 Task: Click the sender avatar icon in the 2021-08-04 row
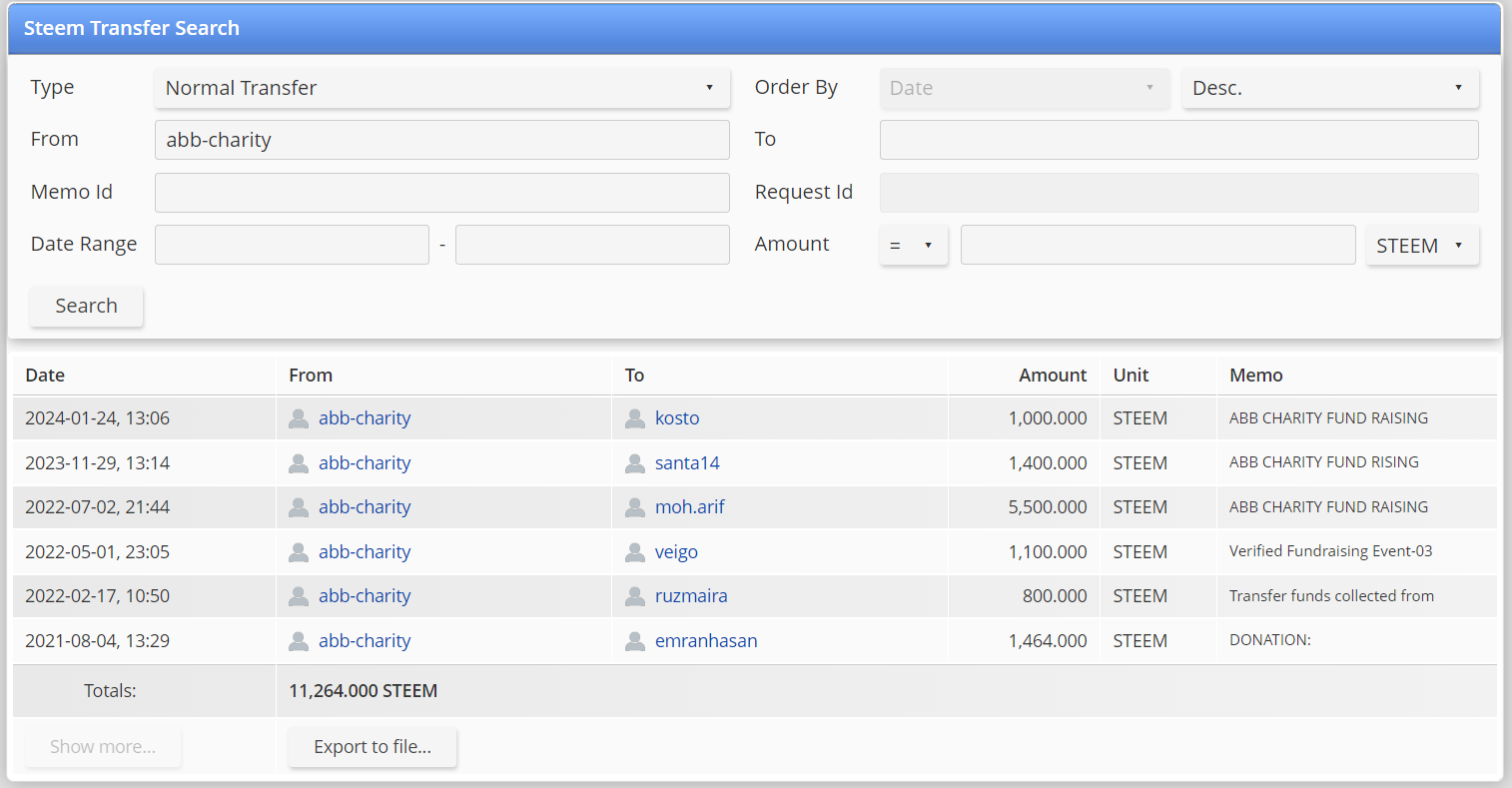tap(299, 641)
